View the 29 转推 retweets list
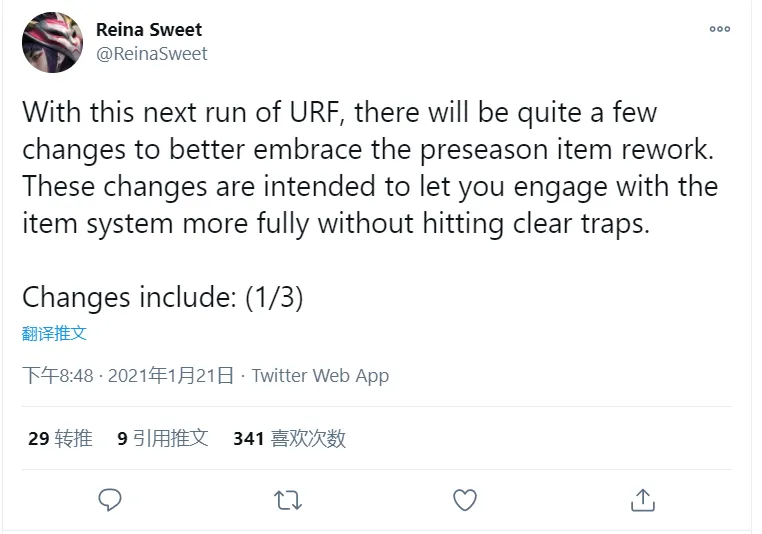 [60, 438]
